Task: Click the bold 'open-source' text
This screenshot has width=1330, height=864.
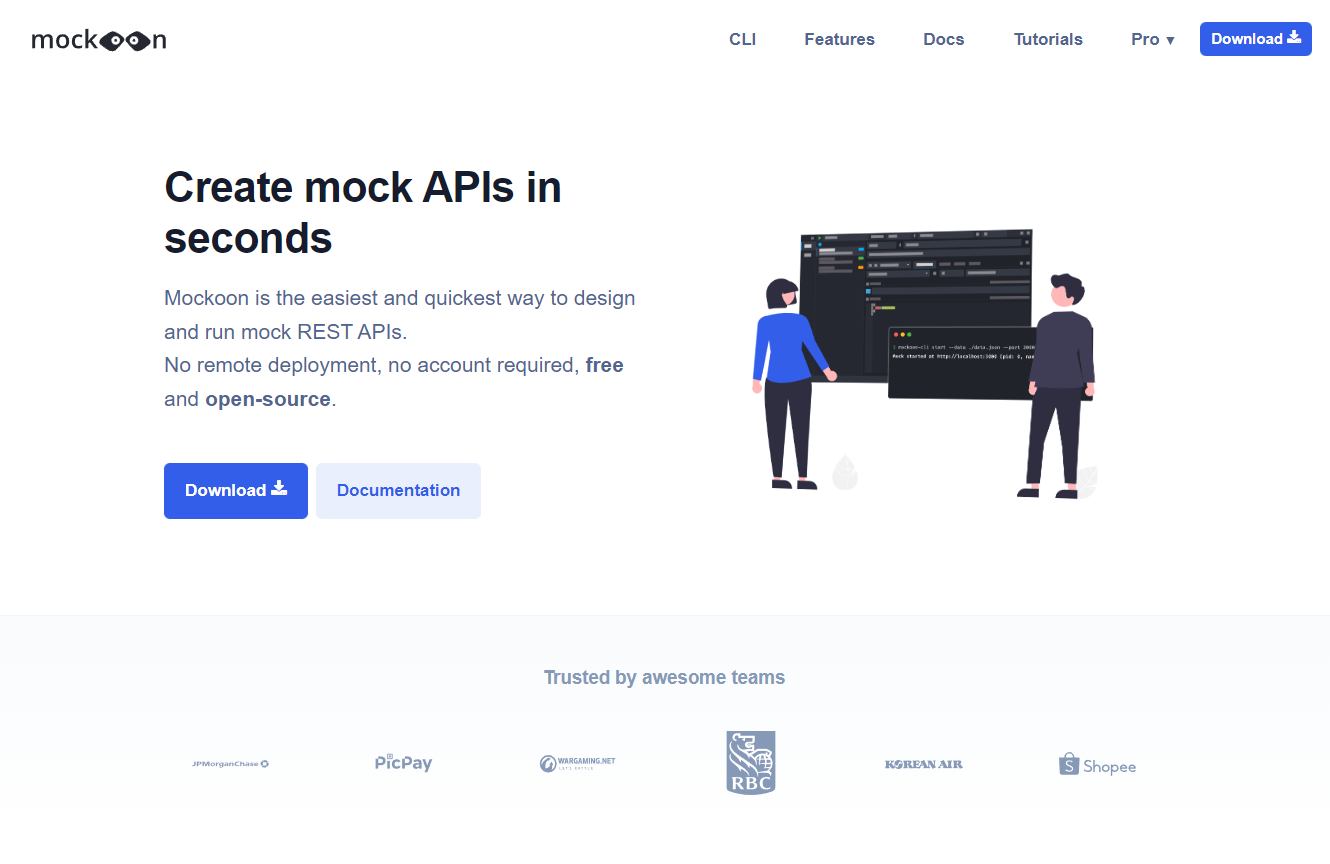Action: [268, 399]
